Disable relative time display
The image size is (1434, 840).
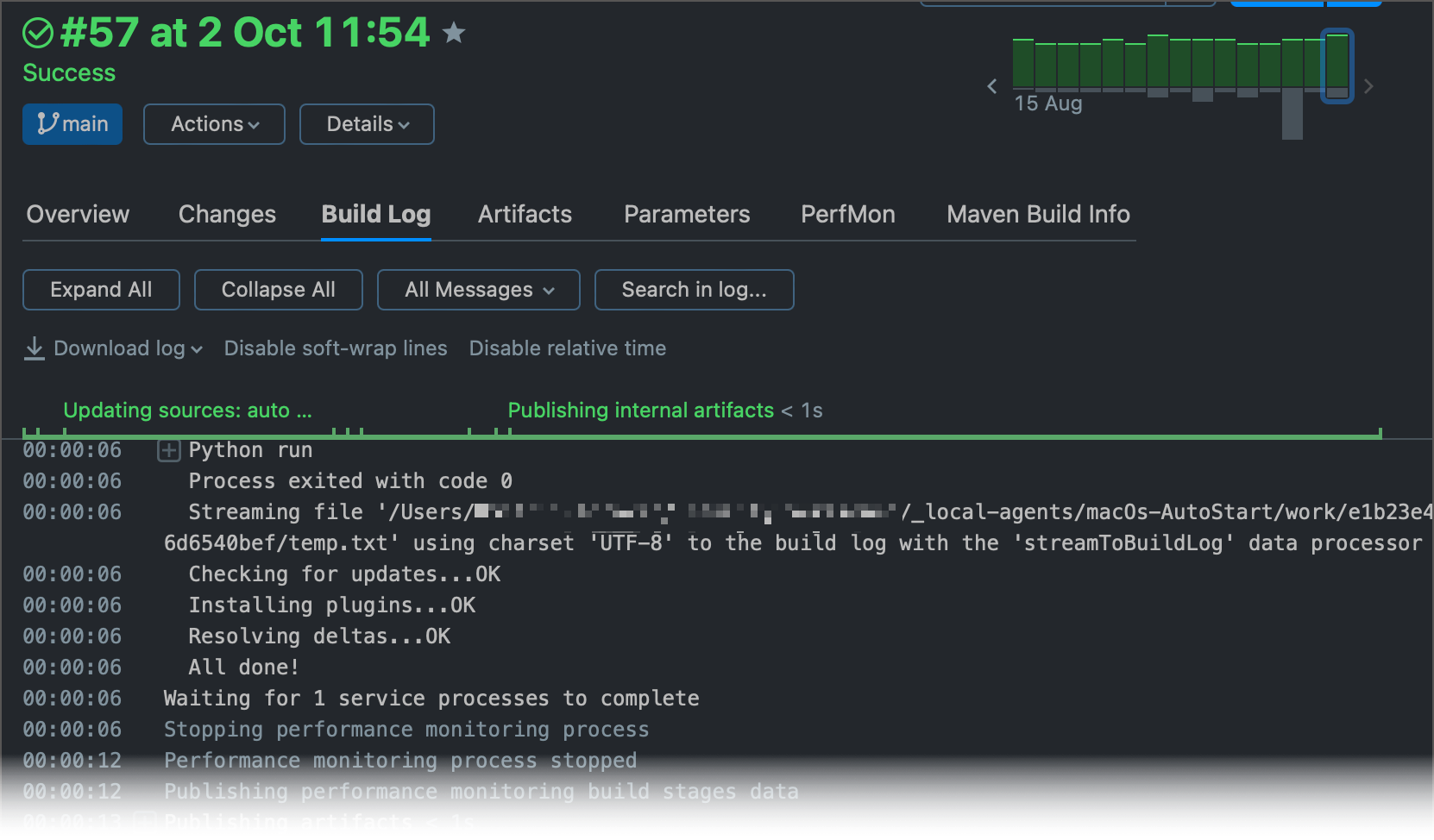point(567,348)
